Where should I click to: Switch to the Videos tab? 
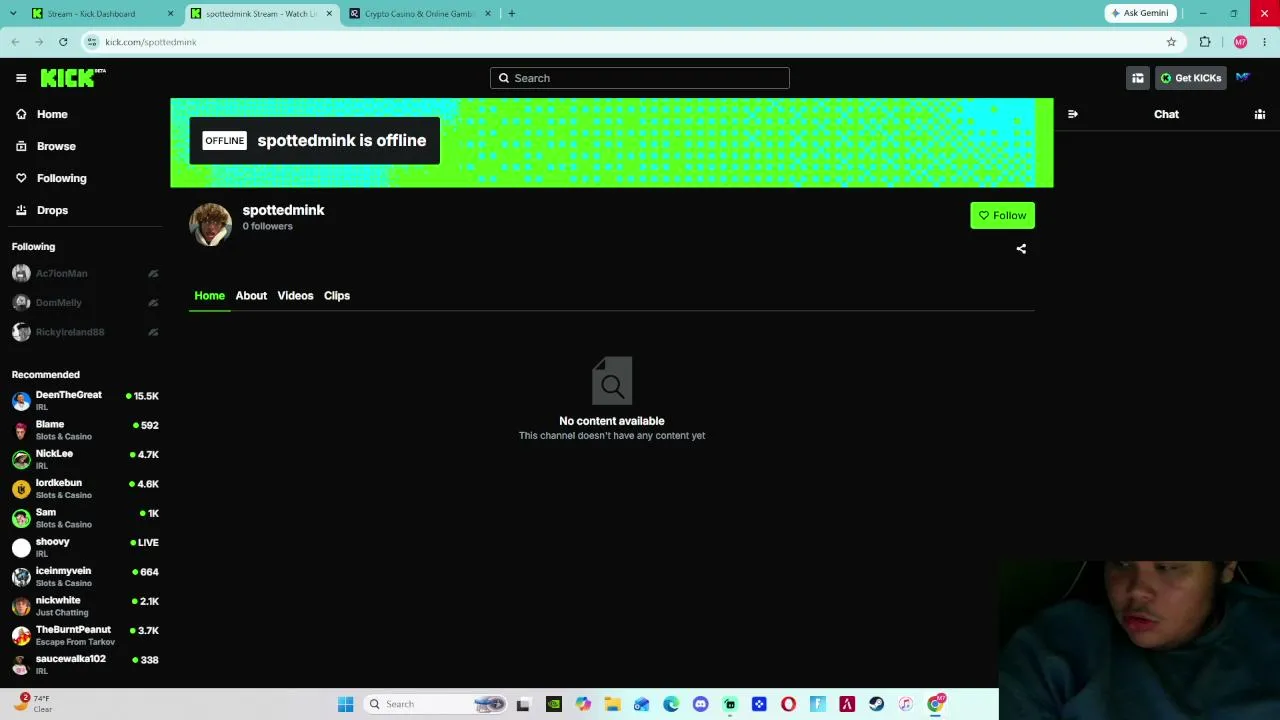point(295,296)
